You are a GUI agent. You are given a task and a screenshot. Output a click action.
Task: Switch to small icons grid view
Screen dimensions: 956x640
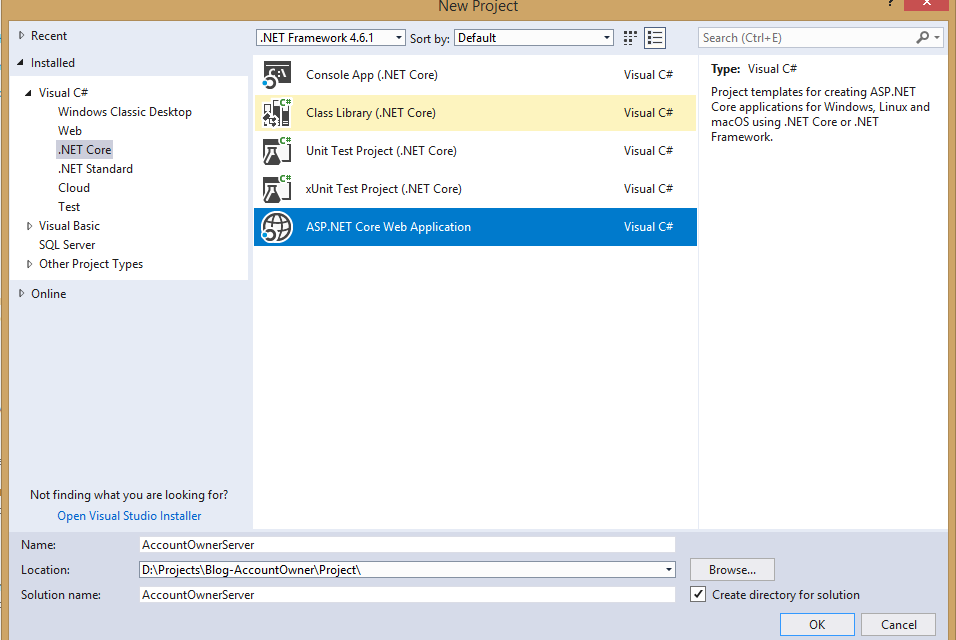630,38
